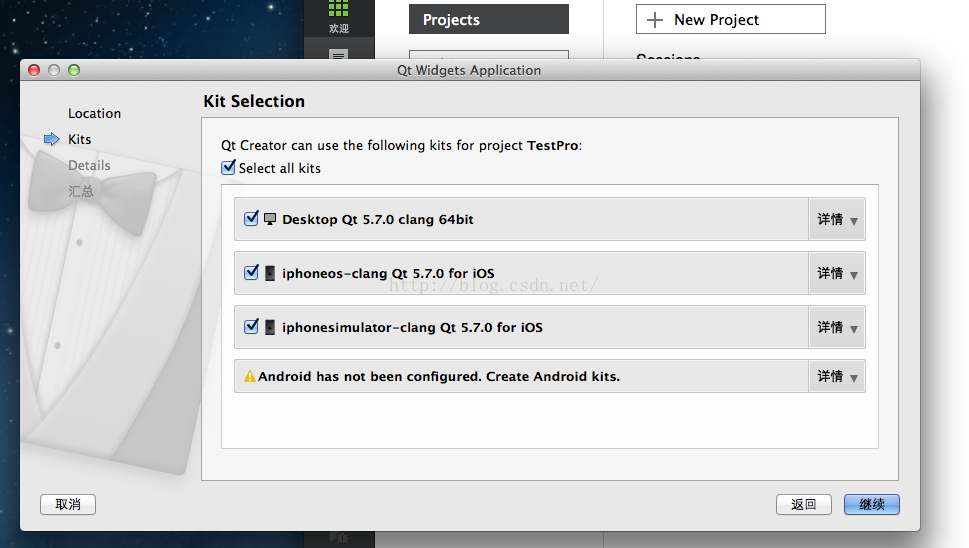Uncheck Desktop Qt 5.7.0 clang 64bit kit

252,218
